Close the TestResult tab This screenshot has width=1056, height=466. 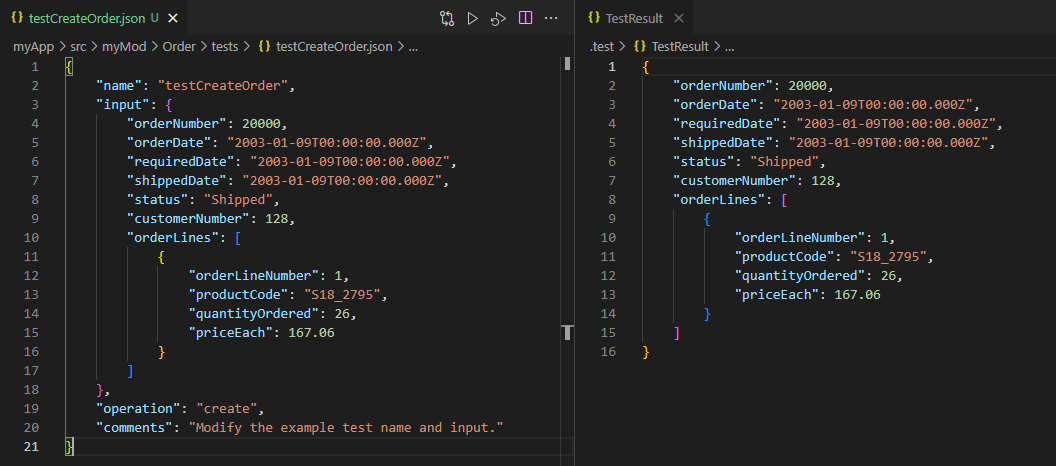[679, 19]
